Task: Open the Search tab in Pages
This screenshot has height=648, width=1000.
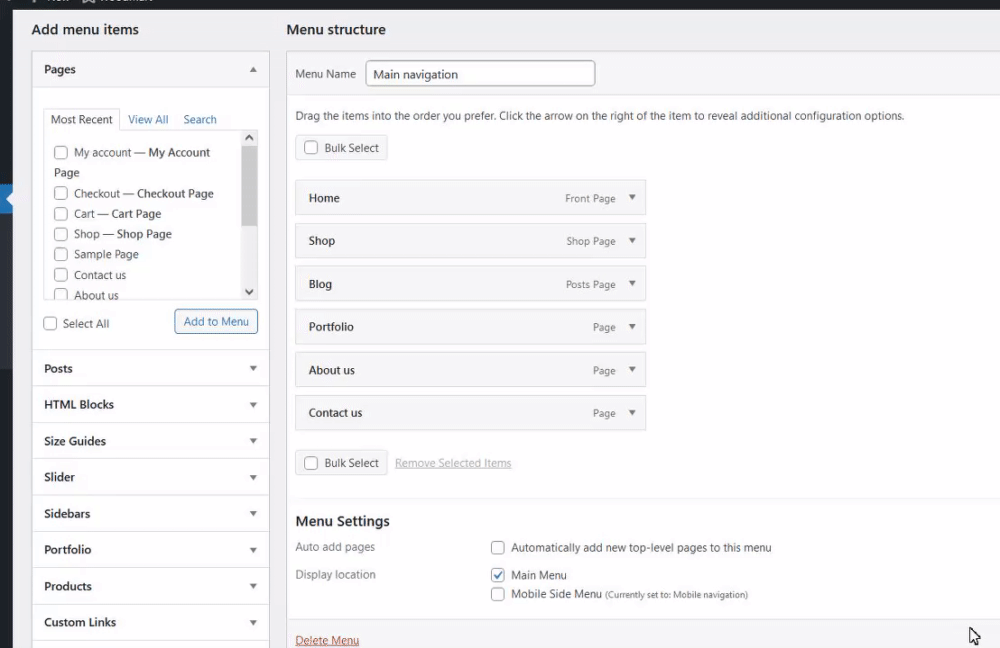Action: click(x=200, y=120)
